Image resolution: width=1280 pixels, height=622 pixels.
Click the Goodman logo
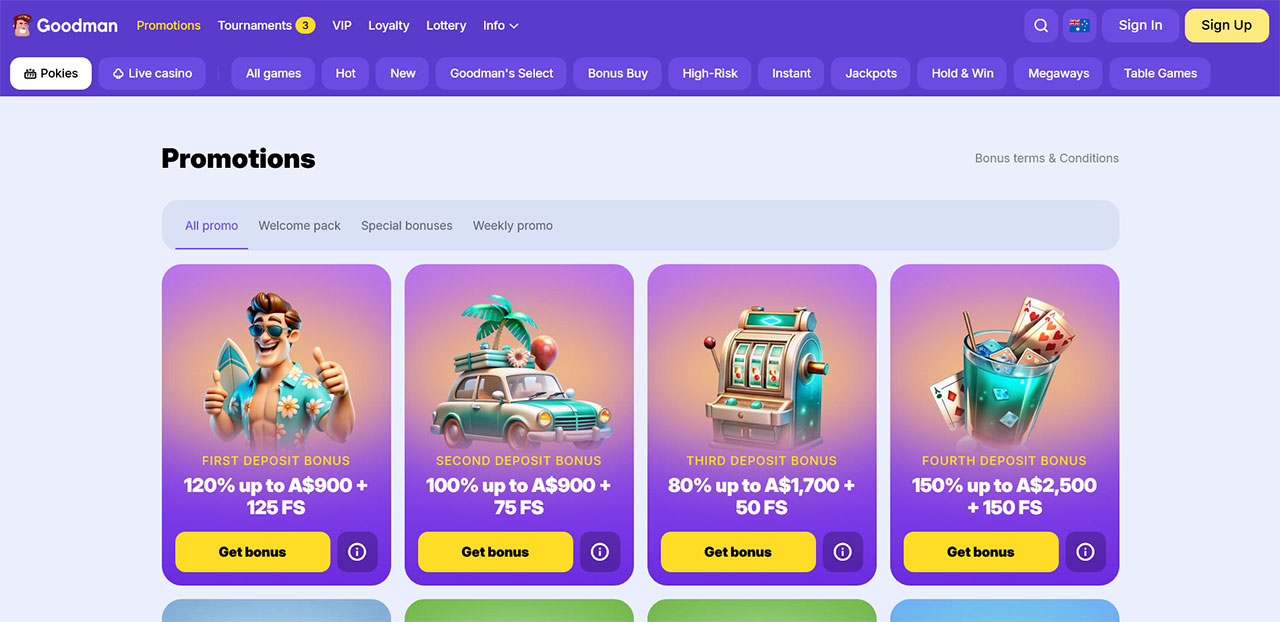(65, 25)
